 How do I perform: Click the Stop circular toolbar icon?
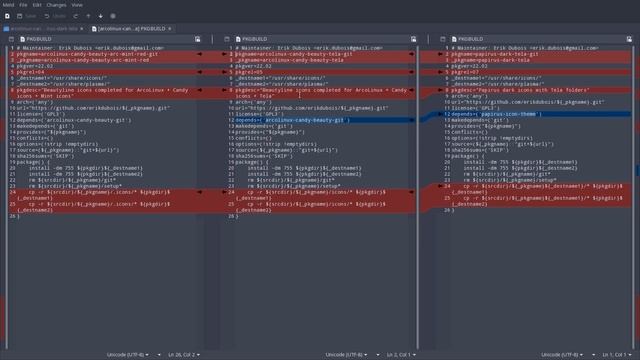coord(113,16)
